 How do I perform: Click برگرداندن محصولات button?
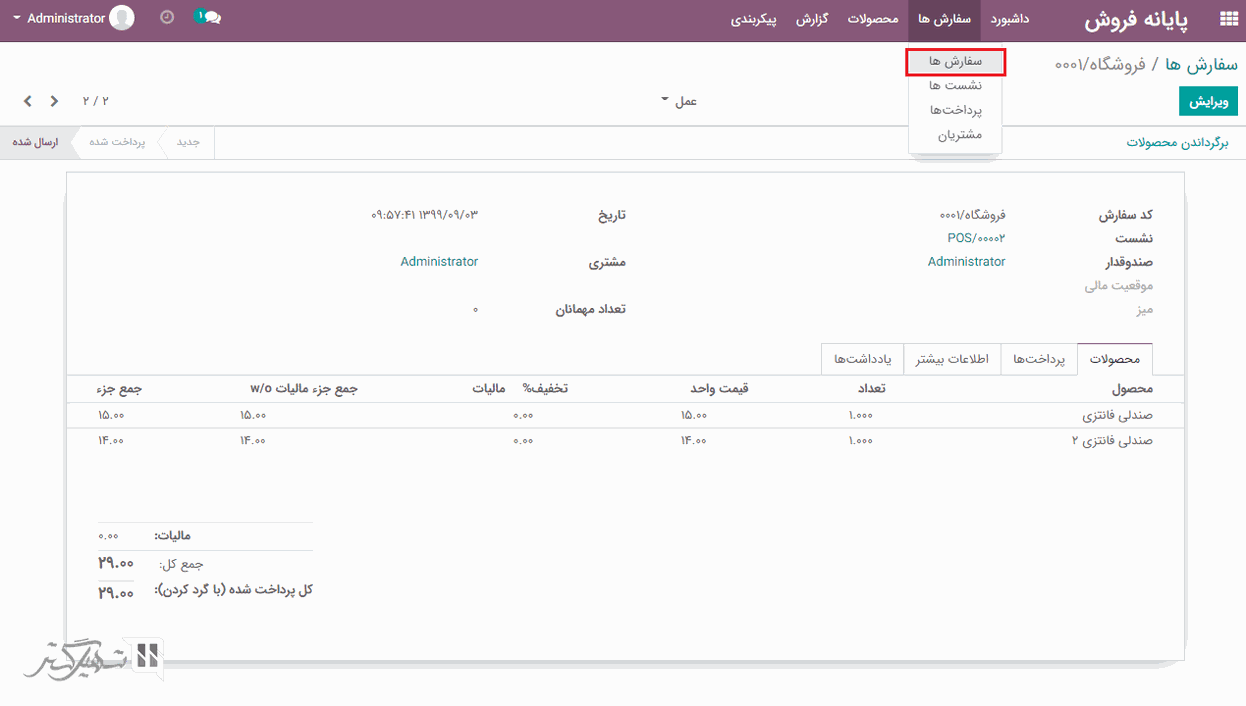click(1177, 143)
